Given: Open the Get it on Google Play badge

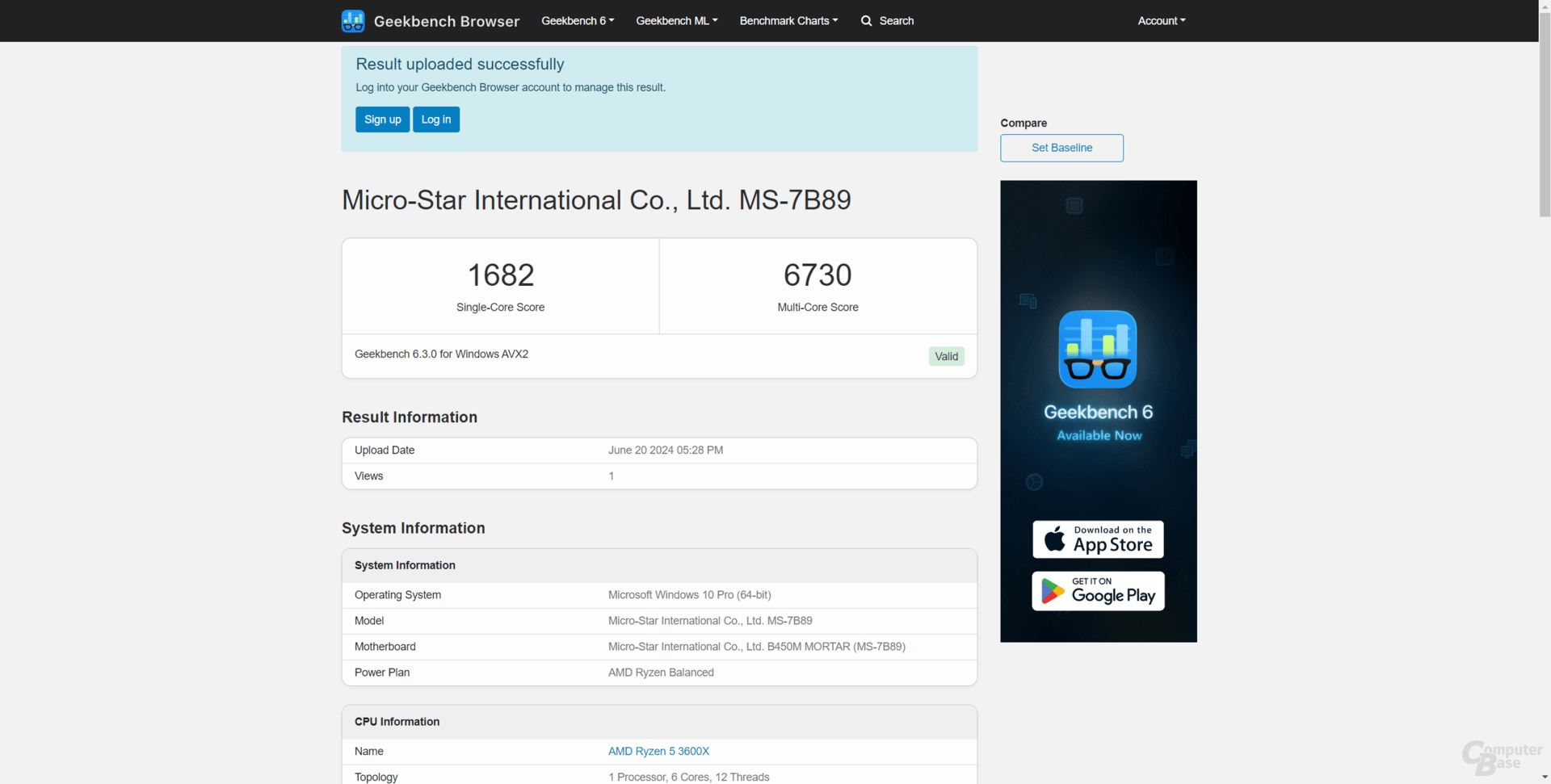Looking at the screenshot, I should tap(1098, 591).
